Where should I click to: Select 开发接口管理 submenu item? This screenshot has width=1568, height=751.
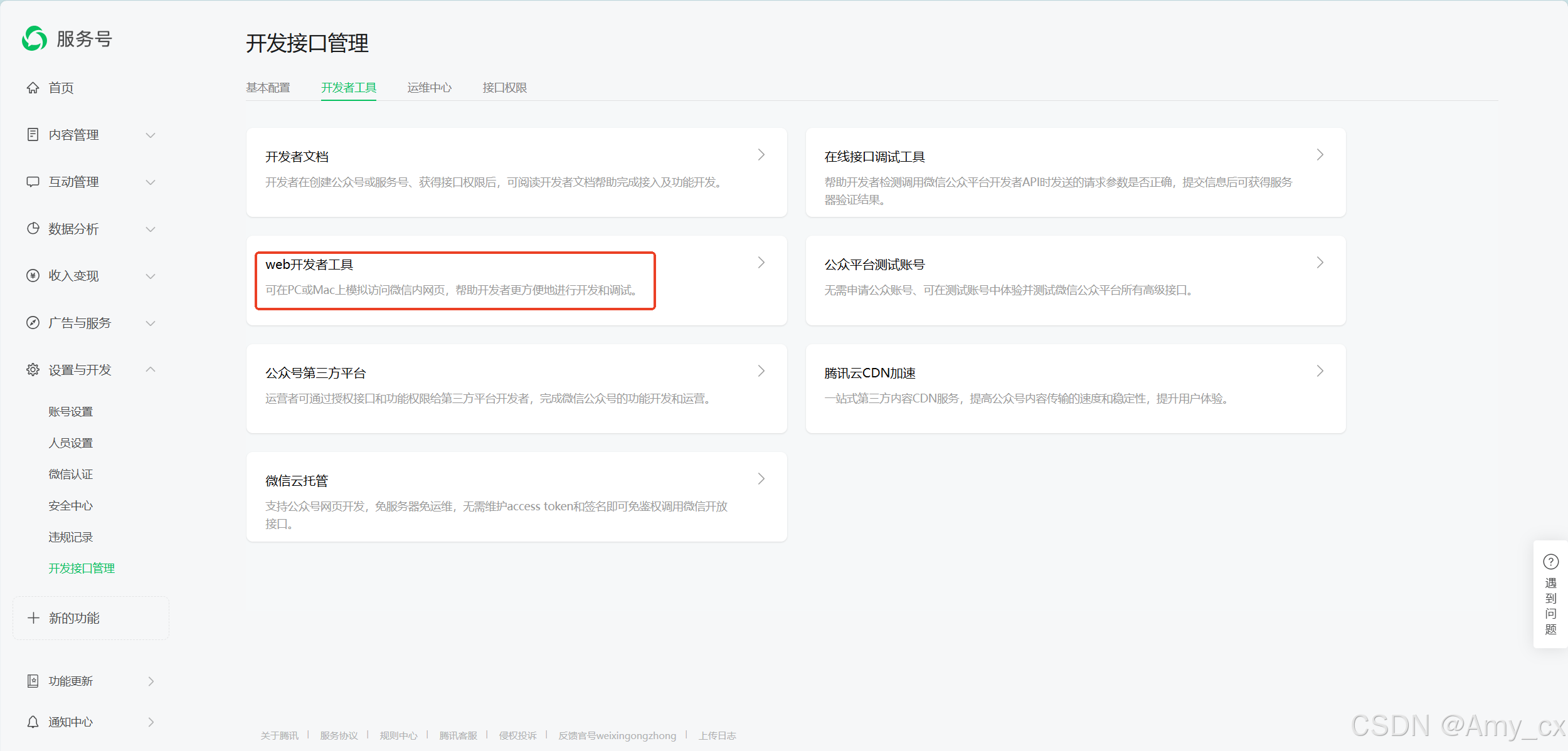click(x=82, y=568)
